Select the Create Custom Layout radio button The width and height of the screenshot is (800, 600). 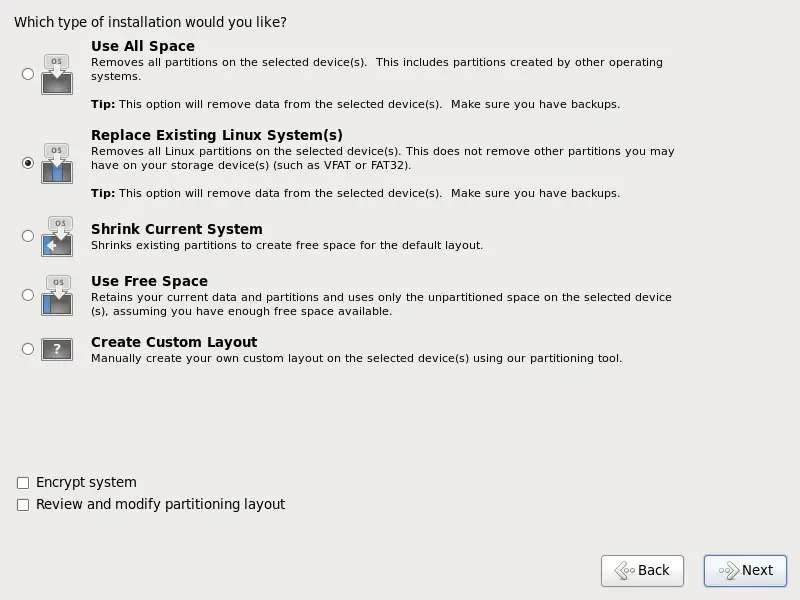[28, 349]
